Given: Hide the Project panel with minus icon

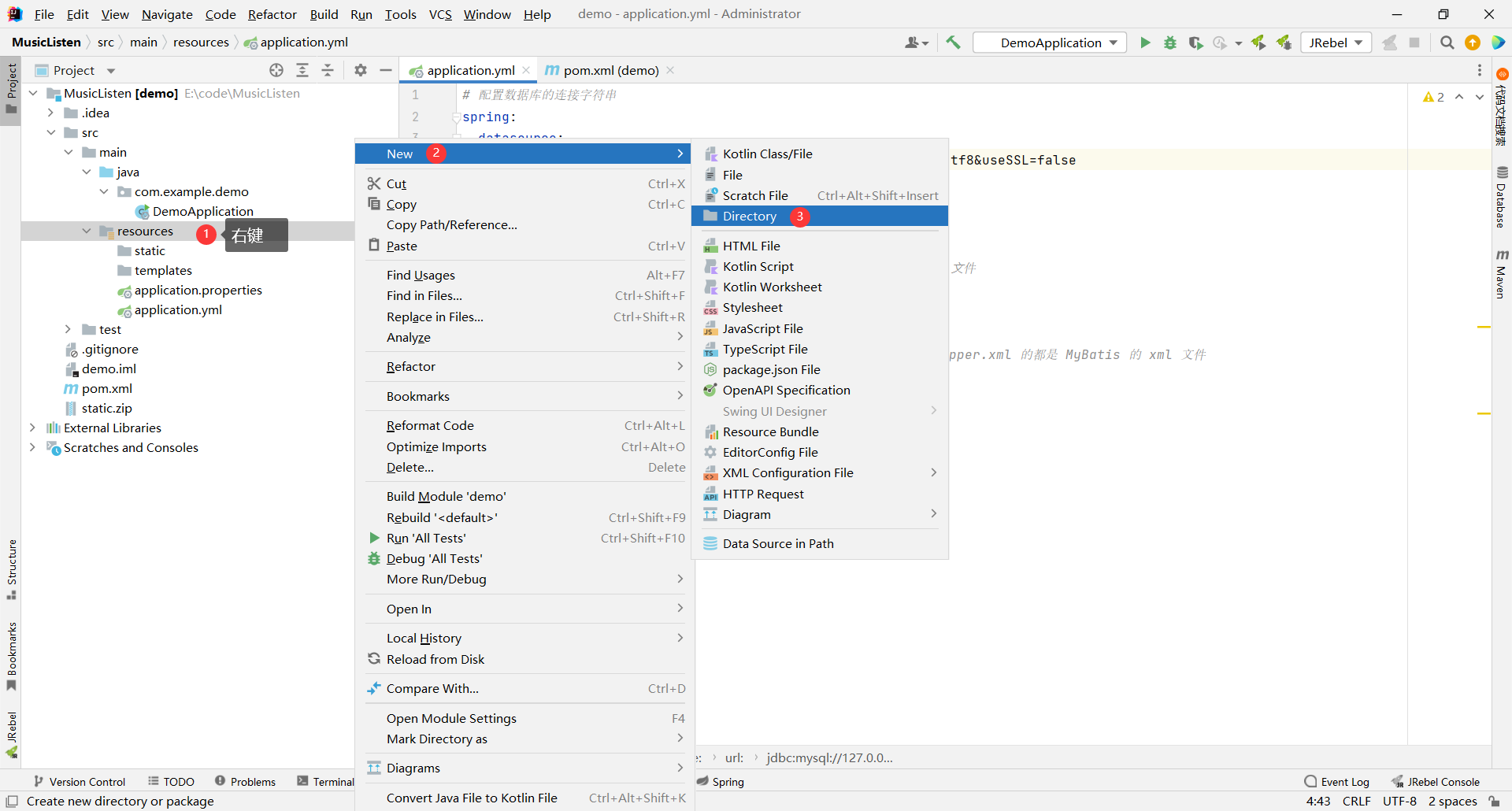Looking at the screenshot, I should pyautogui.click(x=385, y=70).
